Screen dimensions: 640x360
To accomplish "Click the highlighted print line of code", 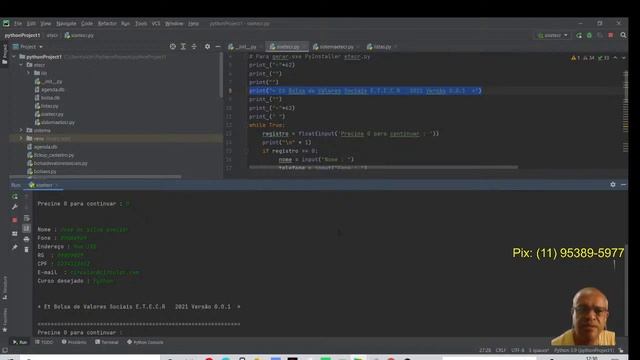I will pyautogui.click(x=365, y=91).
